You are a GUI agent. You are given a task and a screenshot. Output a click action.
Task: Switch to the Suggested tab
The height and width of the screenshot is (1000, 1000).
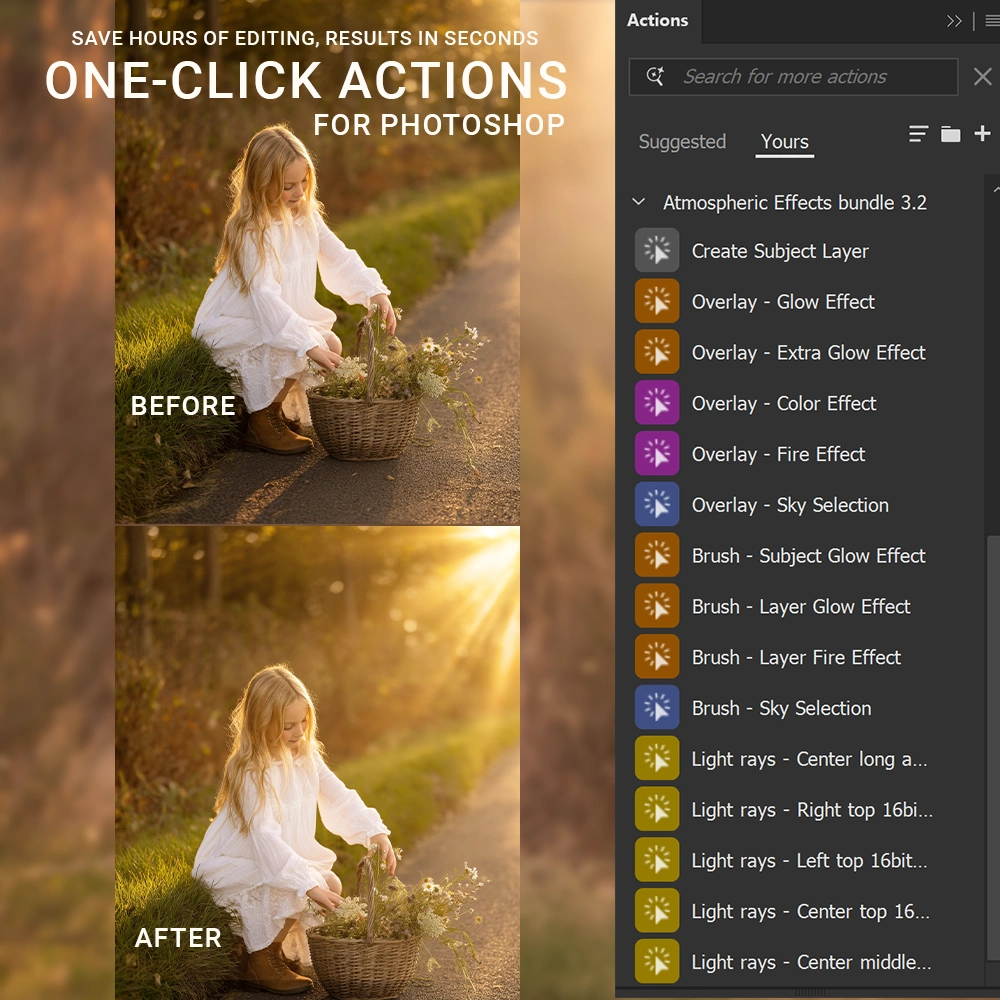(x=682, y=142)
